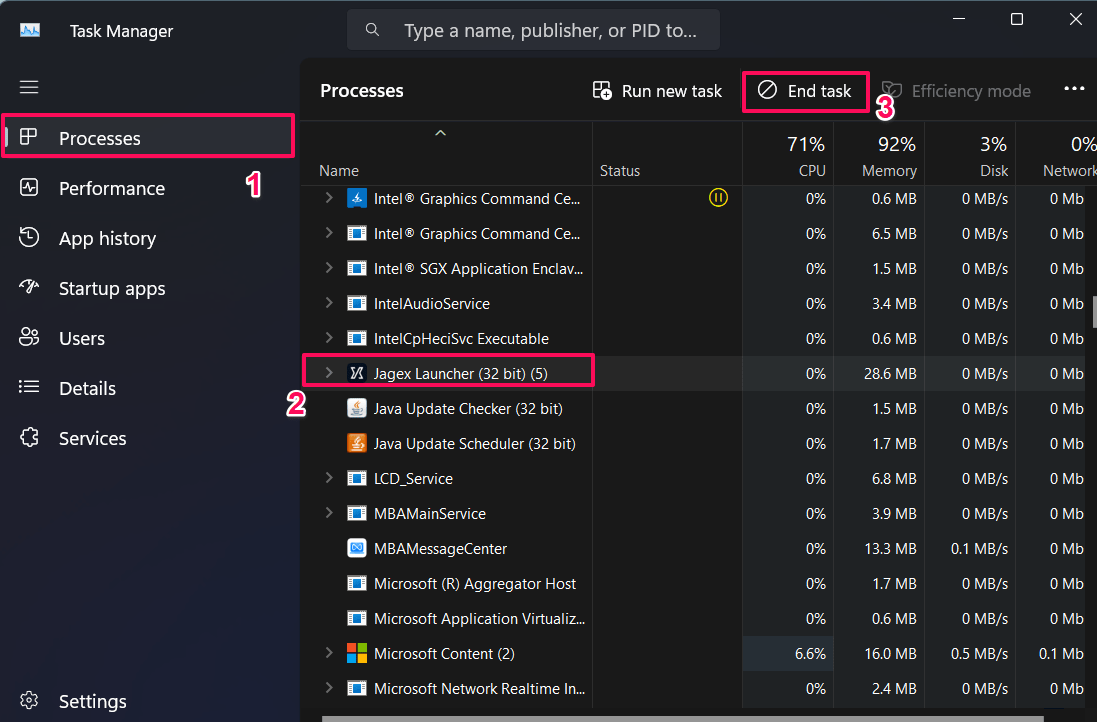Expand the IntelAudioService process group

(x=329, y=303)
